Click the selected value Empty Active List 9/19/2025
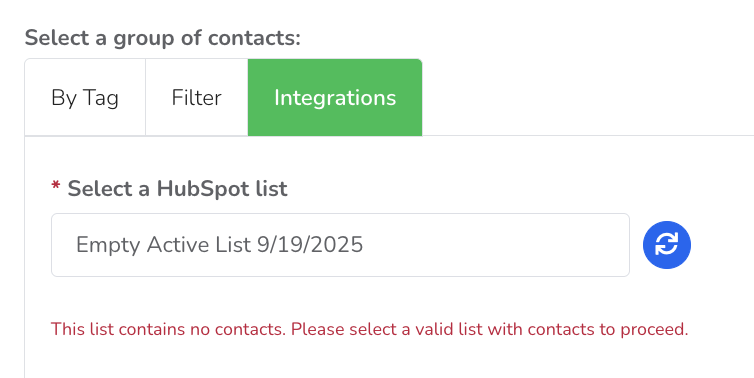Screen dimensions: 754x378 pyautogui.click(x=219, y=245)
